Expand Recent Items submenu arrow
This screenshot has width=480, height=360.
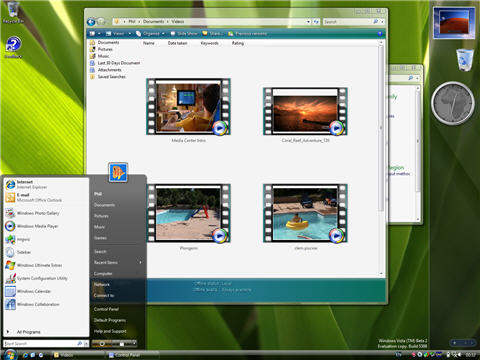click(x=140, y=263)
